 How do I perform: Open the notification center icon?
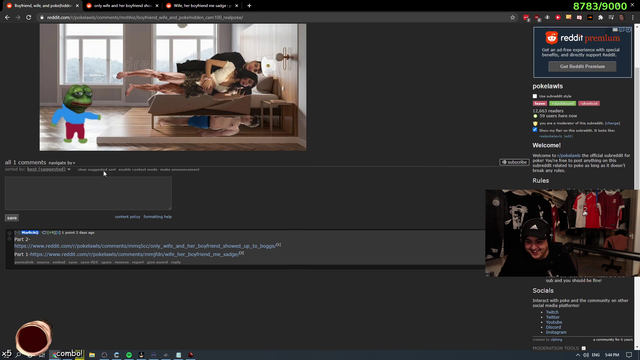click(x=629, y=355)
